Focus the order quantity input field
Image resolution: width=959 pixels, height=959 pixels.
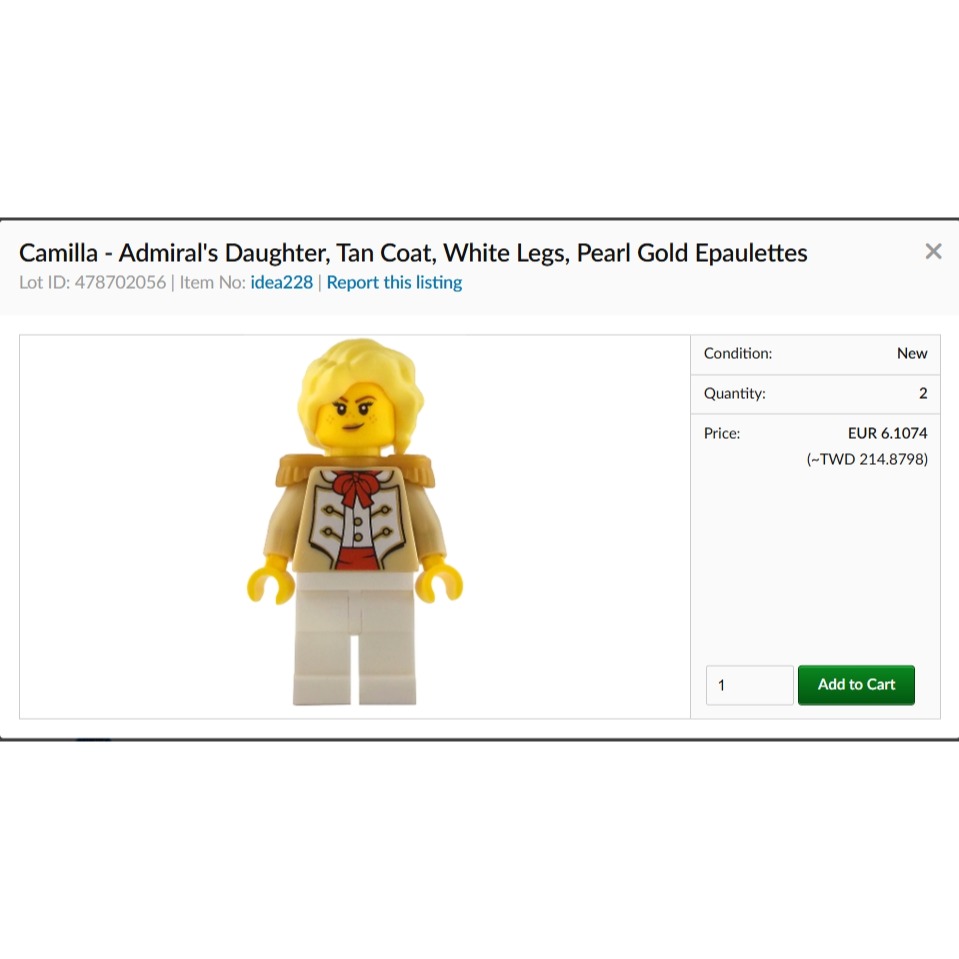[749, 684]
